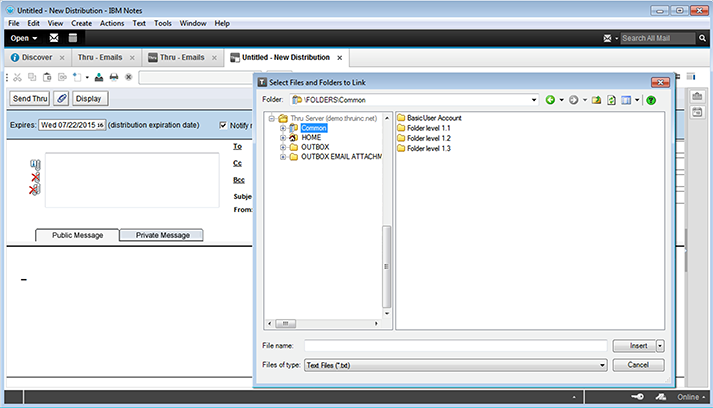Viewport: 713px width, 408px height.
Task: Click the key security icon in status bar
Action: (638, 397)
